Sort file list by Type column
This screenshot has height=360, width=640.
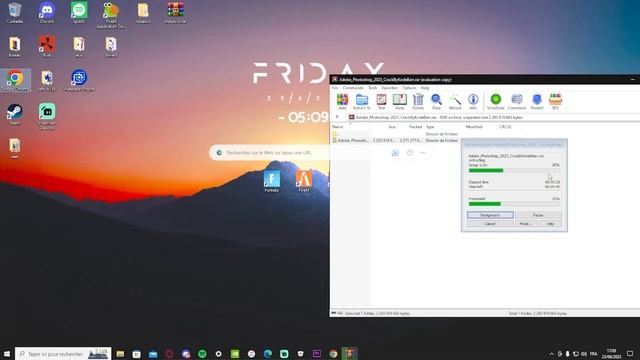pos(430,127)
